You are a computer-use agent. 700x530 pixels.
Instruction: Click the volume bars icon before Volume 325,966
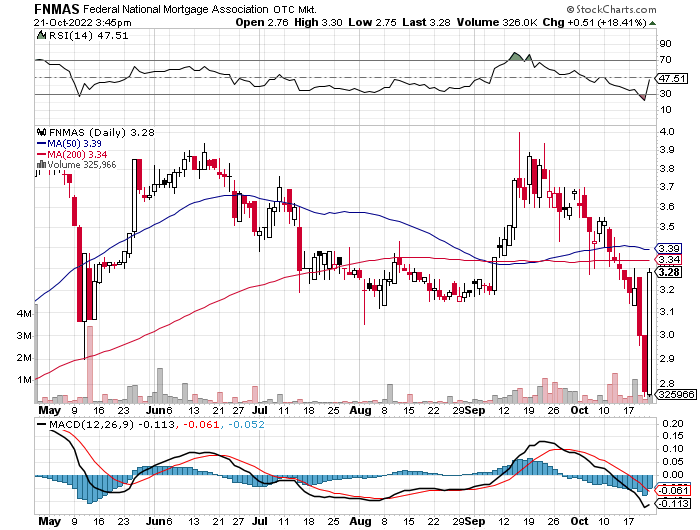[x=41, y=164]
